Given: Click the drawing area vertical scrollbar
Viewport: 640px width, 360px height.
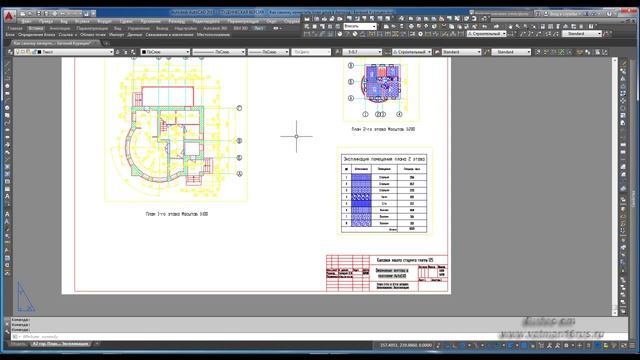Looking at the screenshot, I should [x=615, y=186].
